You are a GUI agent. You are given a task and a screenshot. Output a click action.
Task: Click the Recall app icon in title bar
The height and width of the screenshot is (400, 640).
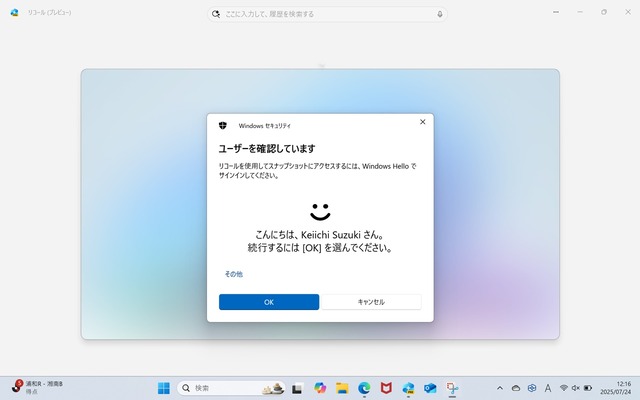point(15,12)
